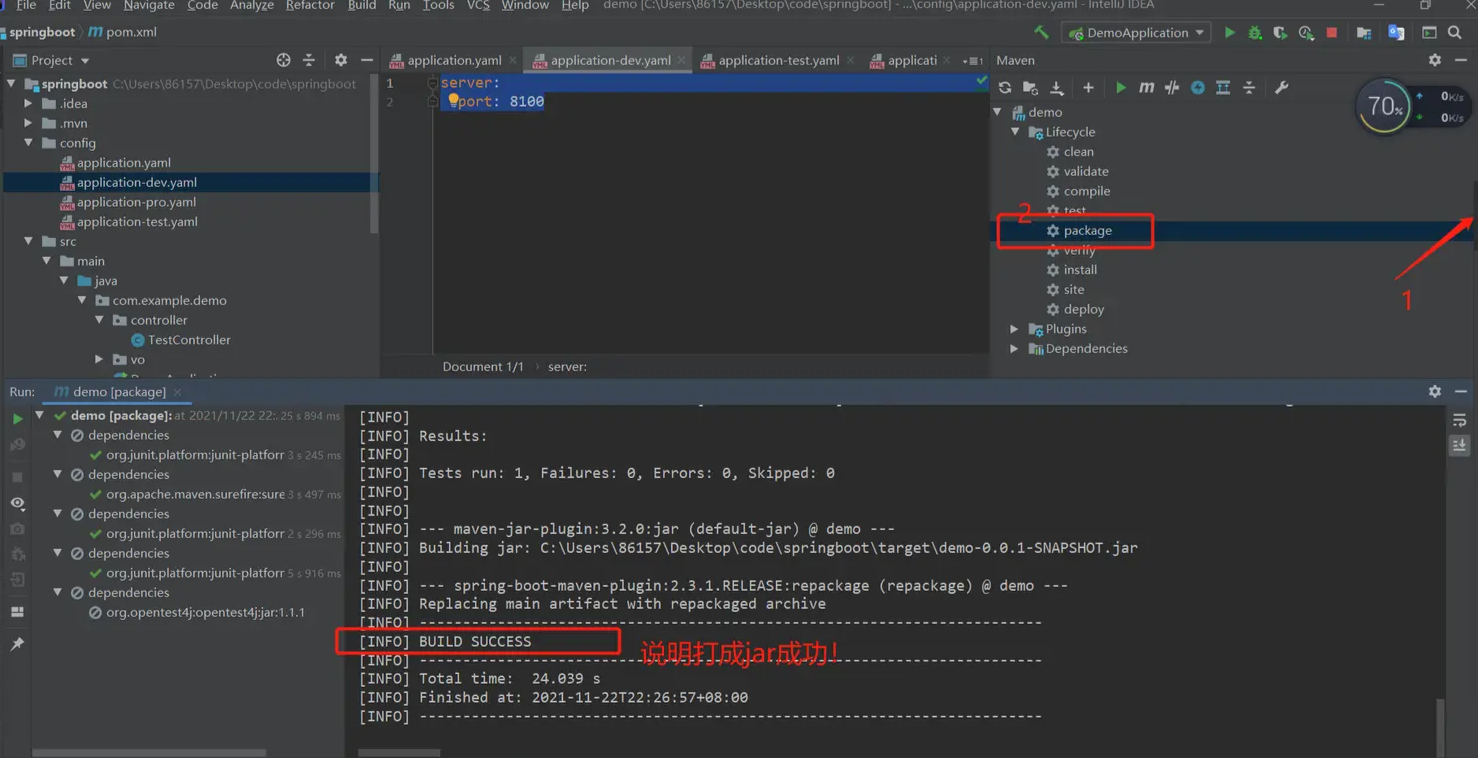Screen dimensions: 1478x758
Task: Switch to application.yaml editor tab
Action: [x=453, y=60]
